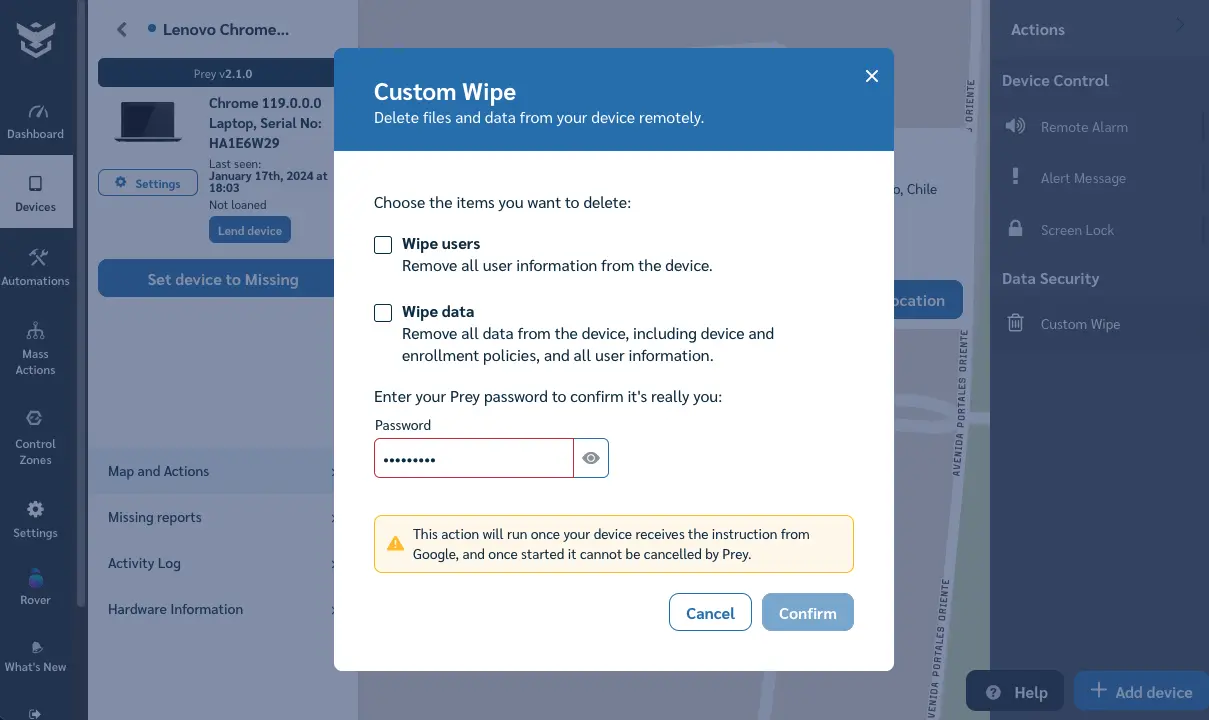Cancel the Custom Wipe dialog
The width and height of the screenshot is (1209, 720).
pos(710,613)
